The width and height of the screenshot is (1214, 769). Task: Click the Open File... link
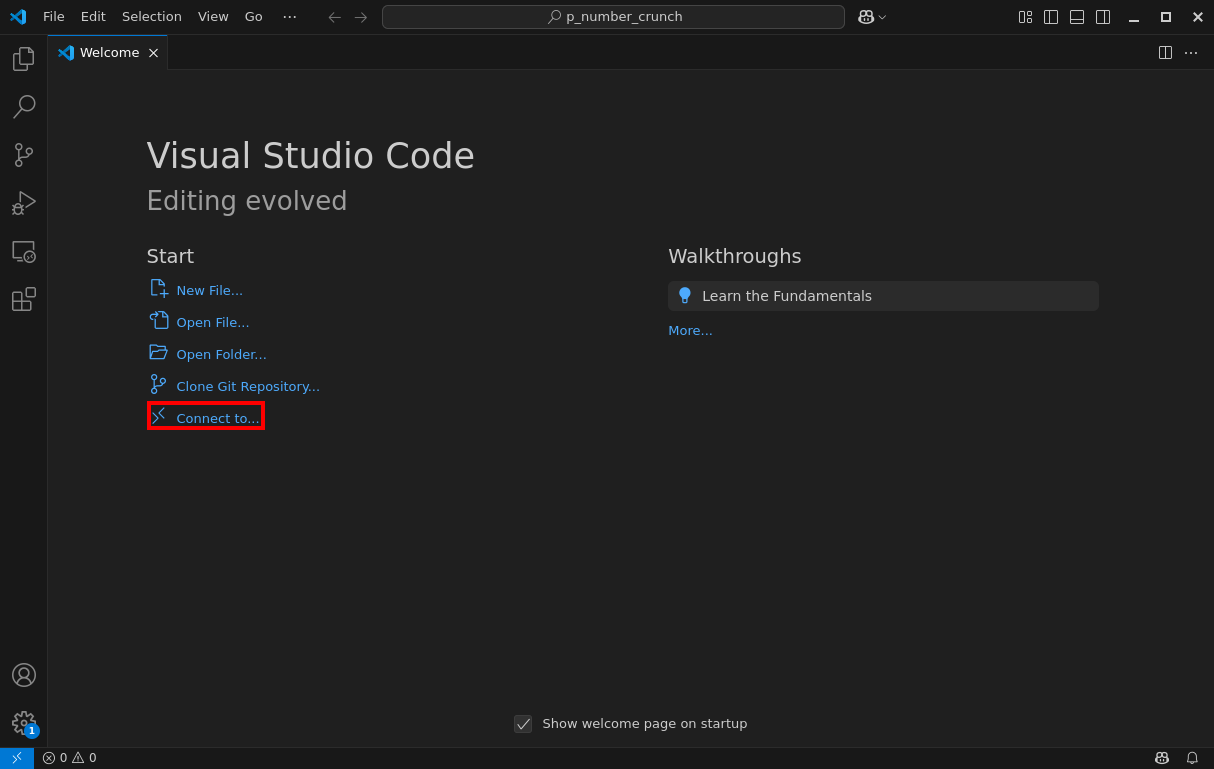pos(213,322)
